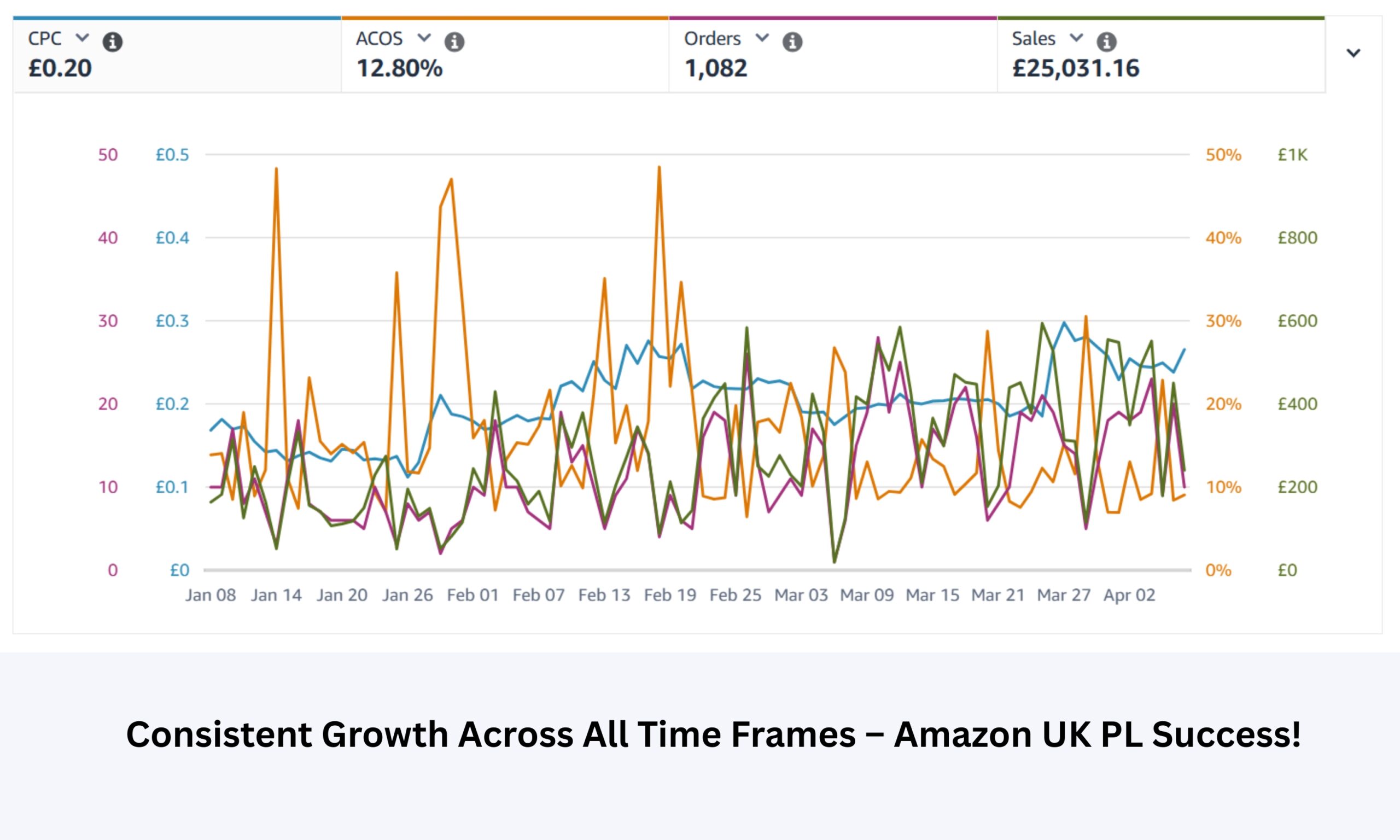Click the green Sales color bar
This screenshot has width=1400, height=840.
(x=1160, y=18)
